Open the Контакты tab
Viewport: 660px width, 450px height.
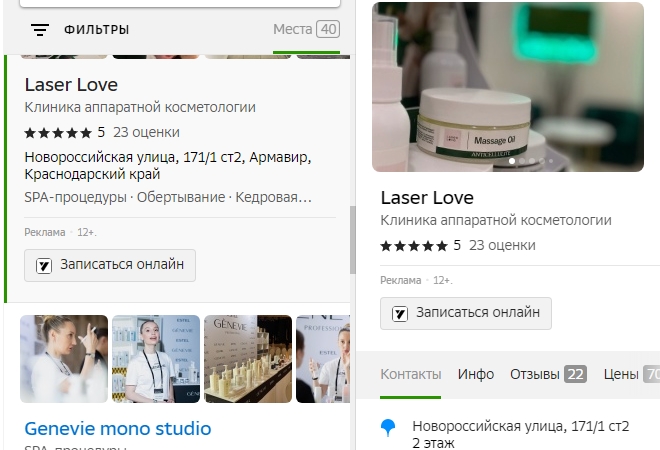point(410,374)
